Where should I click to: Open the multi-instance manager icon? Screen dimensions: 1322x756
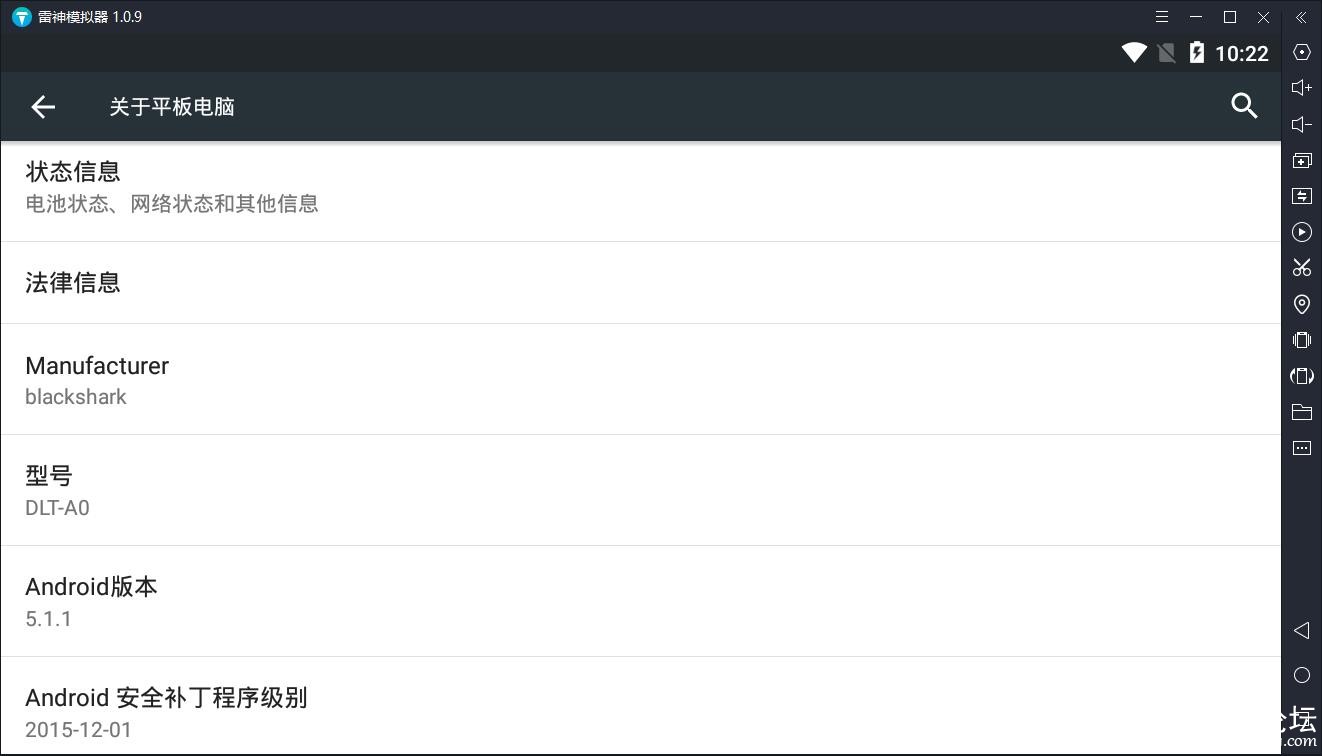1301,160
